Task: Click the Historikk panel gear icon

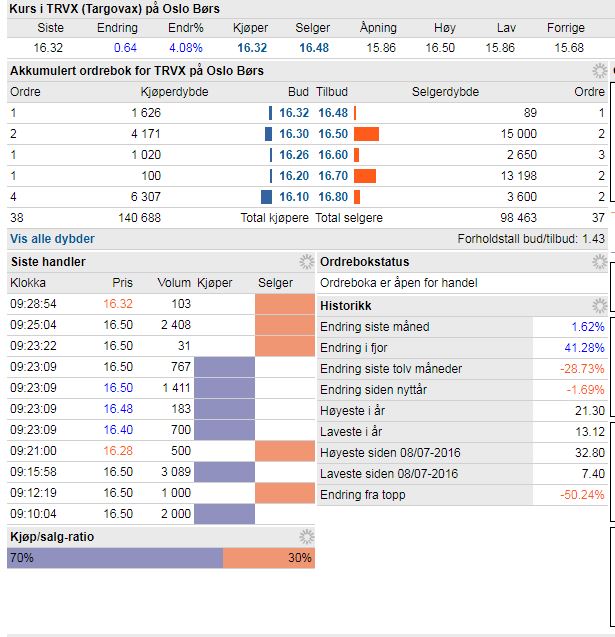Action: click(x=600, y=306)
